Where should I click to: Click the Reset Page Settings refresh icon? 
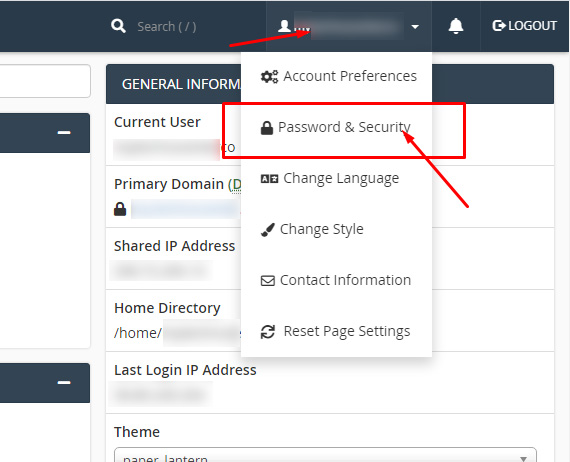pyautogui.click(x=268, y=332)
